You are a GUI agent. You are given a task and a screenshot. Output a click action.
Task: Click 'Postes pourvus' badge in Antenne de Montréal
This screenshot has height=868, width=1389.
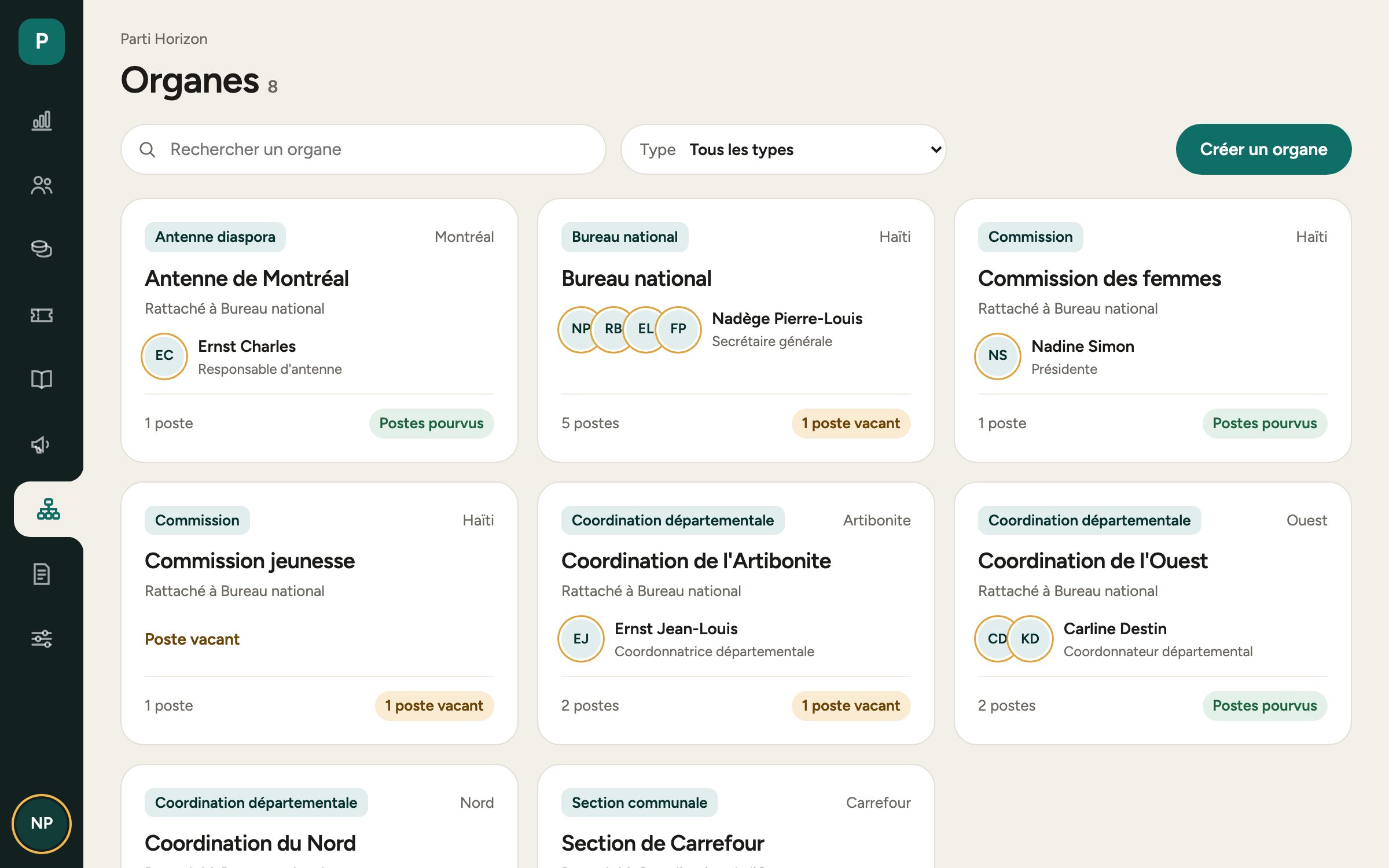click(x=431, y=424)
